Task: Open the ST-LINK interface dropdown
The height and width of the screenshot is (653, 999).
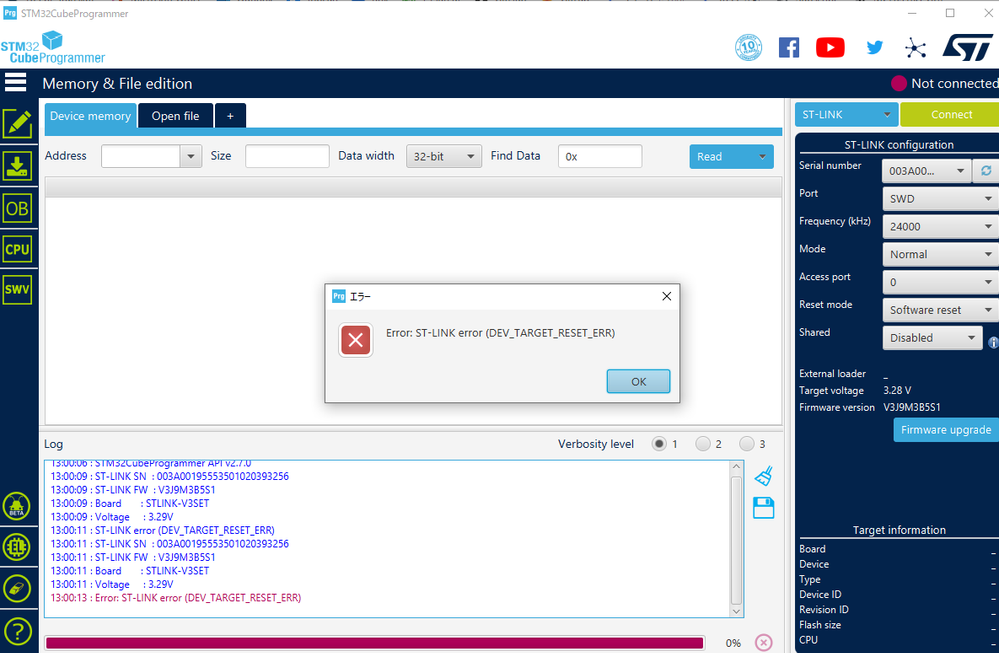Action: [x=846, y=115]
